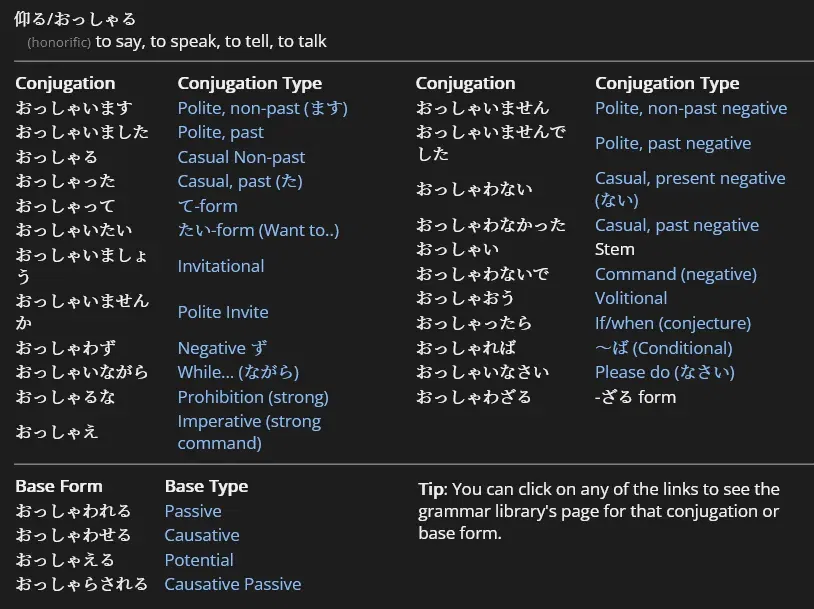
Task: Click the Passive base type link
Action: pyautogui.click(x=192, y=511)
